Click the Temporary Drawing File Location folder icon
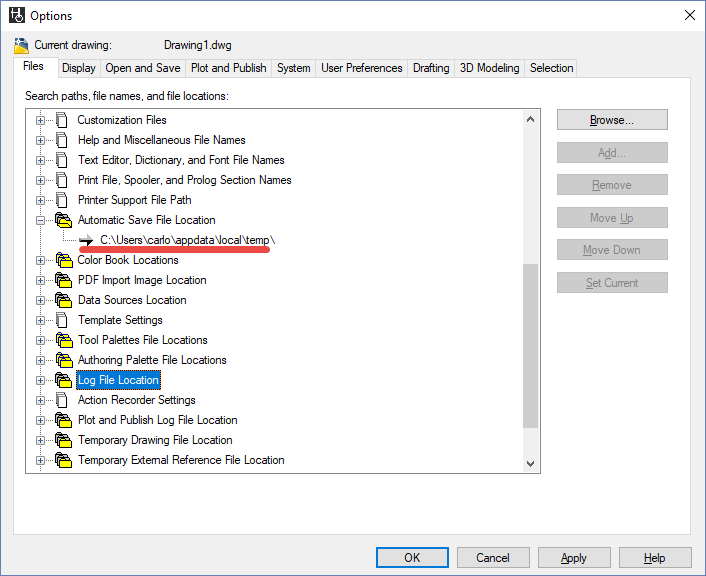The width and height of the screenshot is (706, 576). click(x=63, y=440)
